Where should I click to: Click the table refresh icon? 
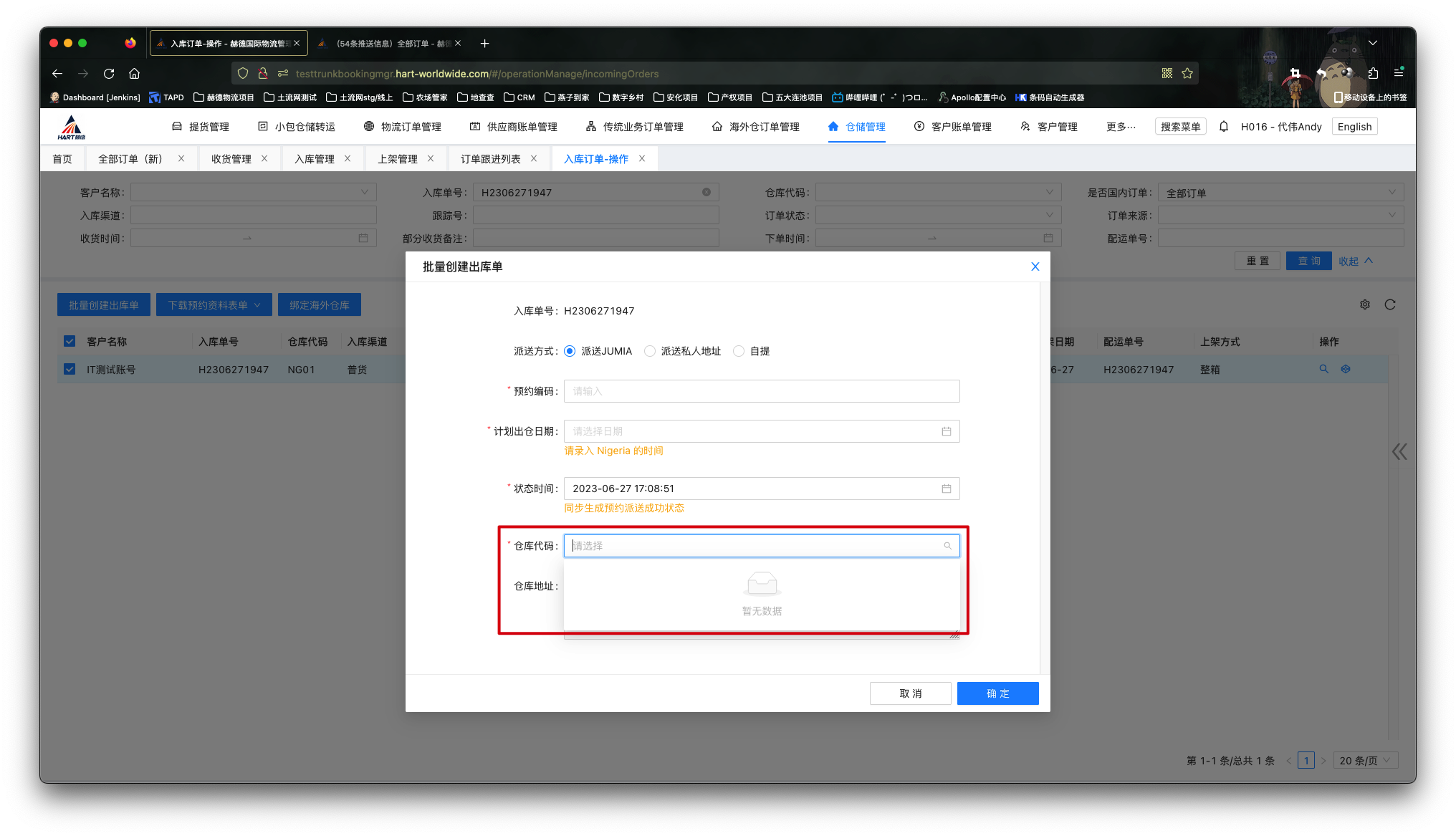pyautogui.click(x=1390, y=304)
